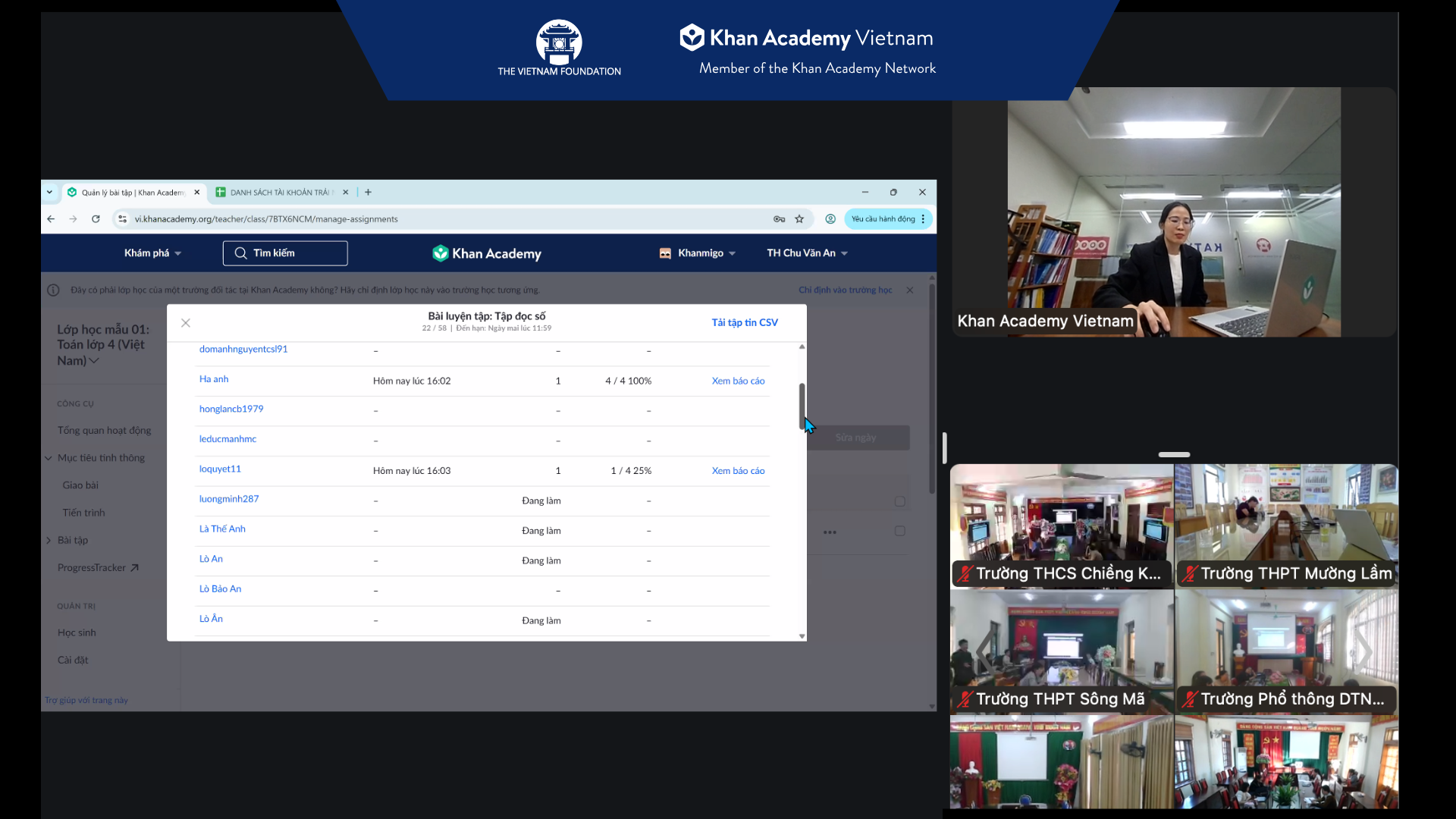Tick the upper assignment row checkbox
The image size is (1456, 819).
[x=900, y=501]
